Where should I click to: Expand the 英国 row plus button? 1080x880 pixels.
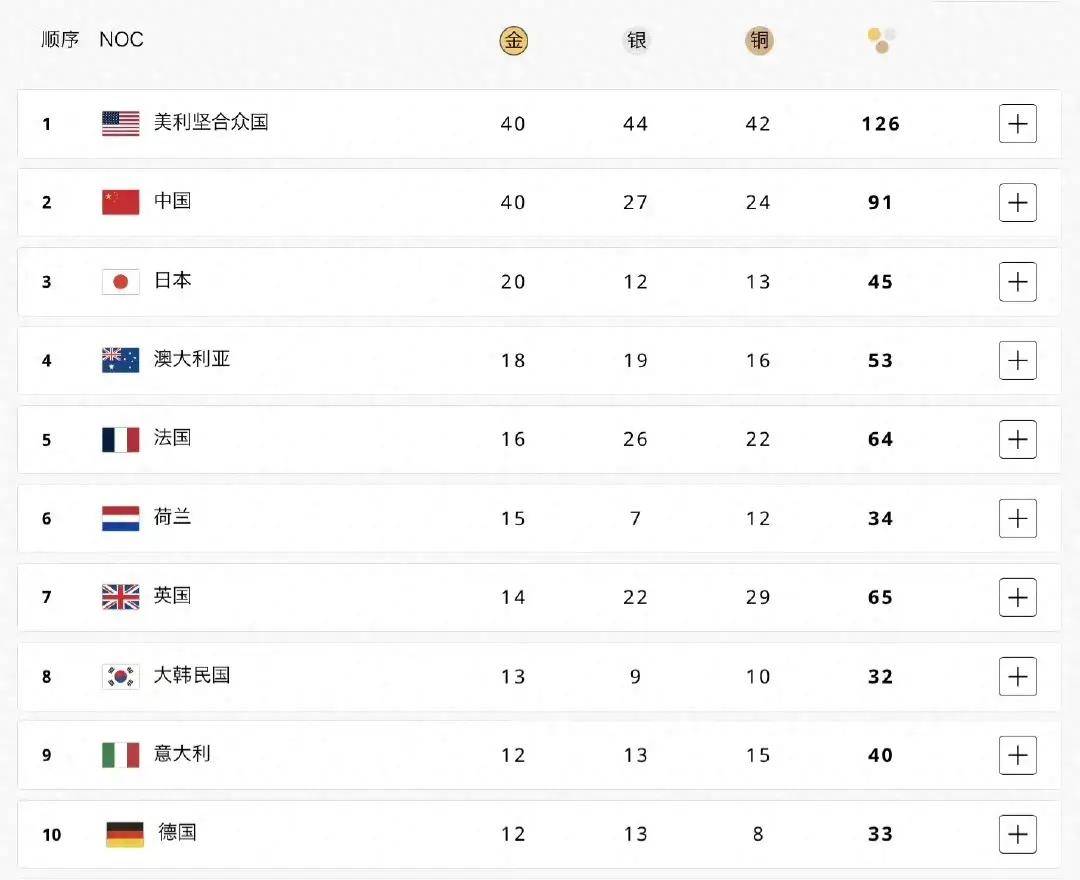coord(1017,597)
